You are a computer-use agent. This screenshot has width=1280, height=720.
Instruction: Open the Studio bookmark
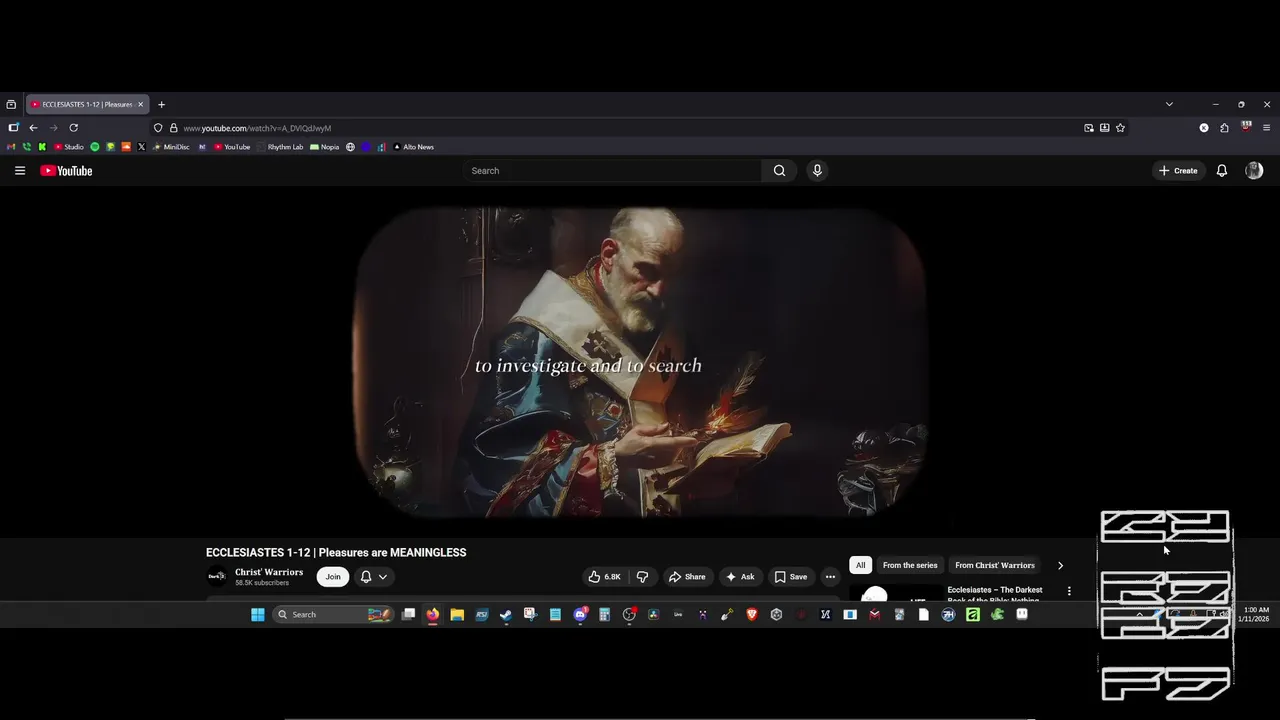[x=69, y=147]
